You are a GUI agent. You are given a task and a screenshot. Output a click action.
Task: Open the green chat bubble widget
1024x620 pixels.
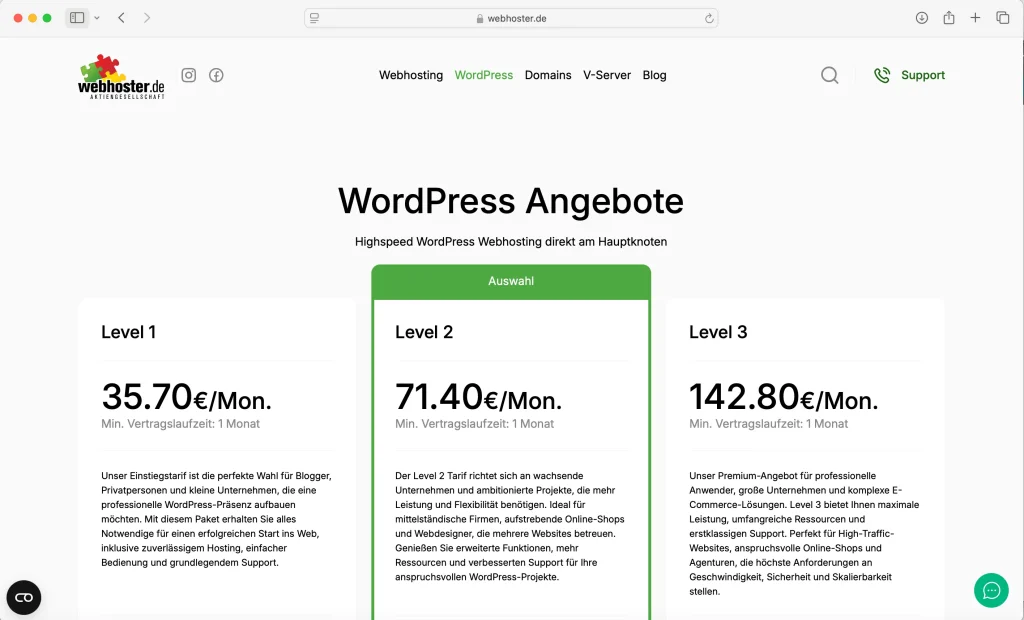pyautogui.click(x=991, y=590)
